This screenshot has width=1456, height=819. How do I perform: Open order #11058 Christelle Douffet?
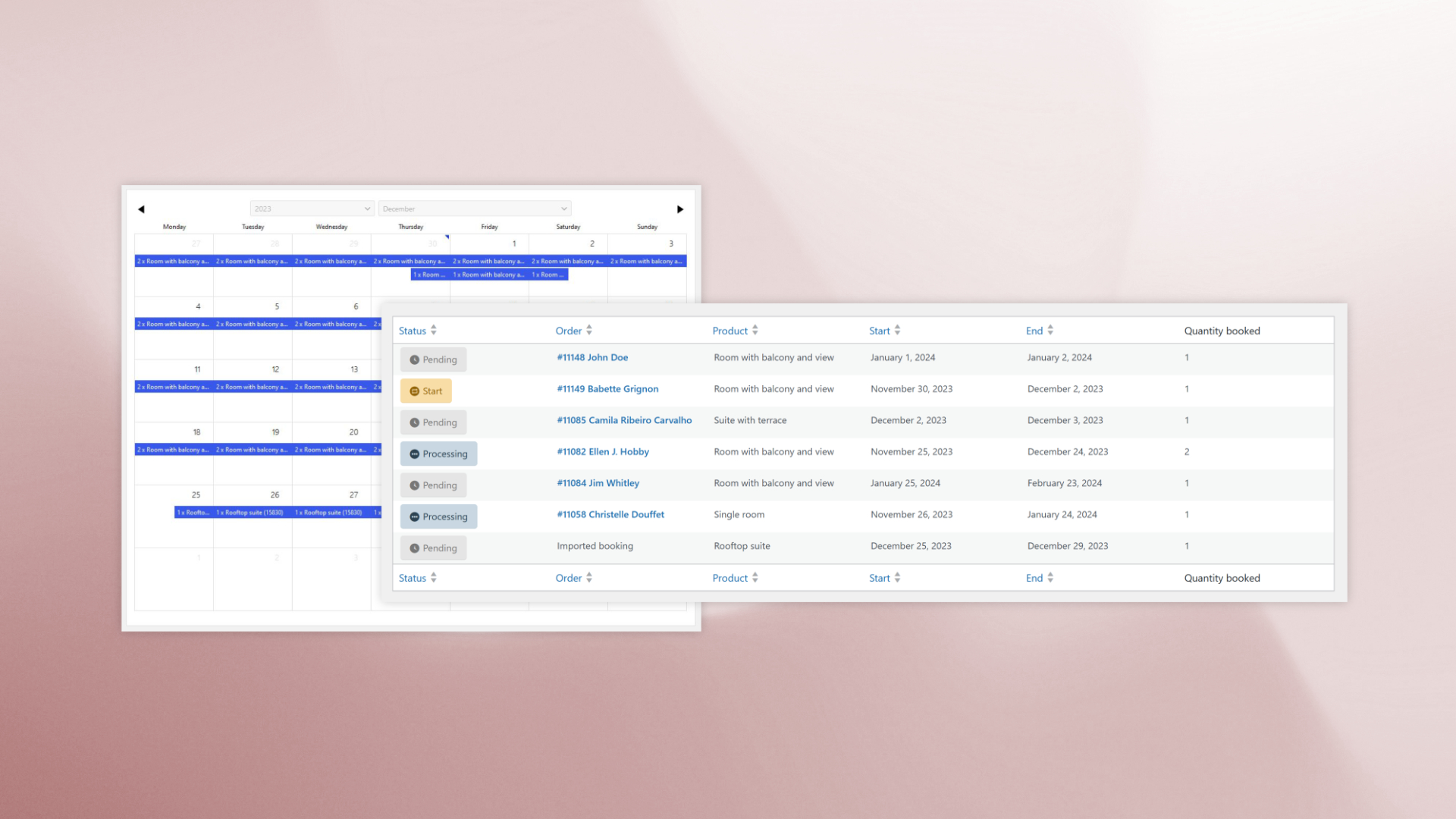tap(610, 514)
